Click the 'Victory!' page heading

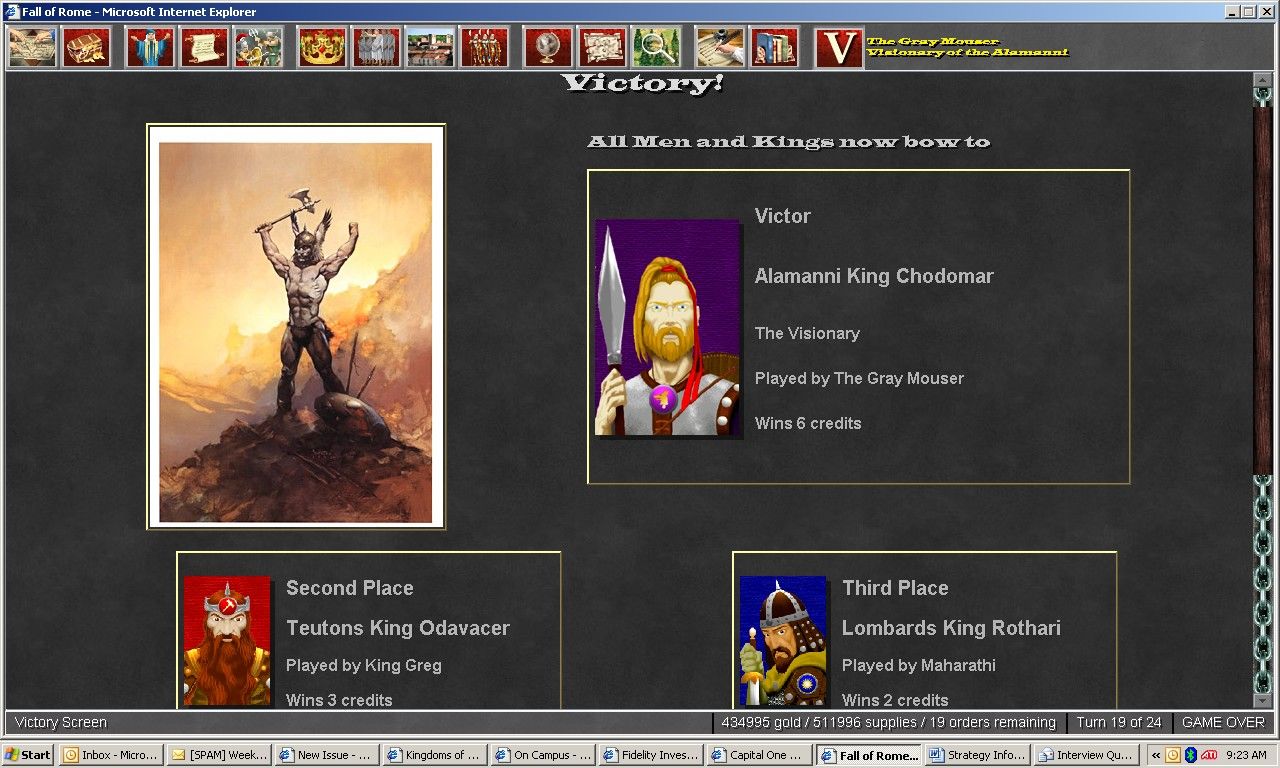tap(642, 83)
